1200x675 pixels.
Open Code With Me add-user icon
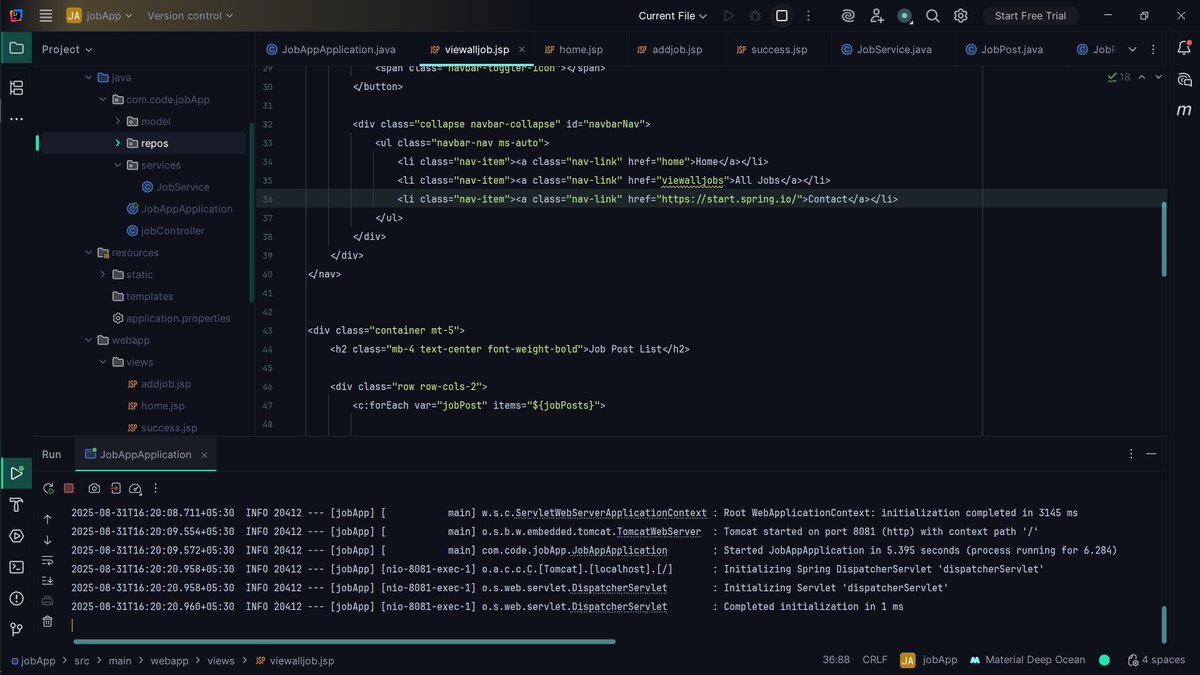[x=877, y=15]
